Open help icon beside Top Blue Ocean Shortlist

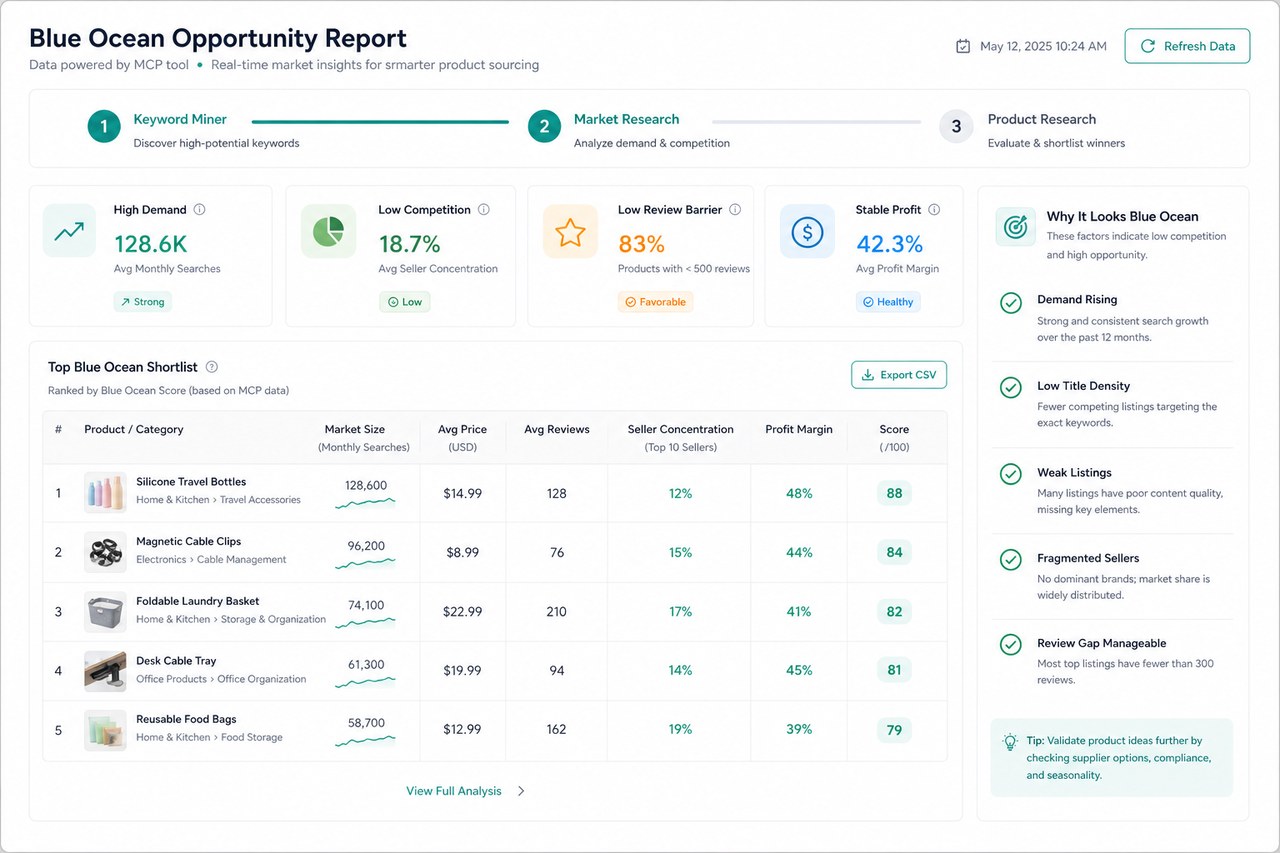(212, 367)
